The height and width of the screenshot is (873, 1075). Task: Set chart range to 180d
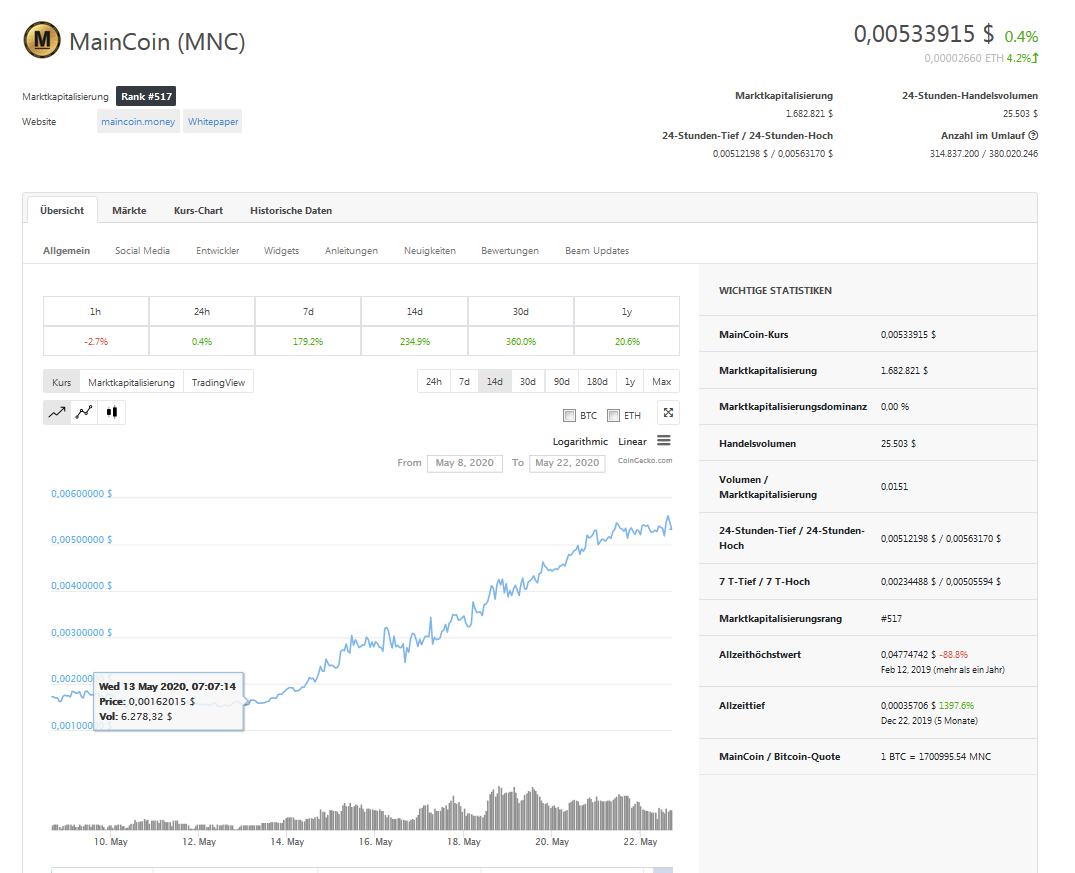tap(597, 381)
